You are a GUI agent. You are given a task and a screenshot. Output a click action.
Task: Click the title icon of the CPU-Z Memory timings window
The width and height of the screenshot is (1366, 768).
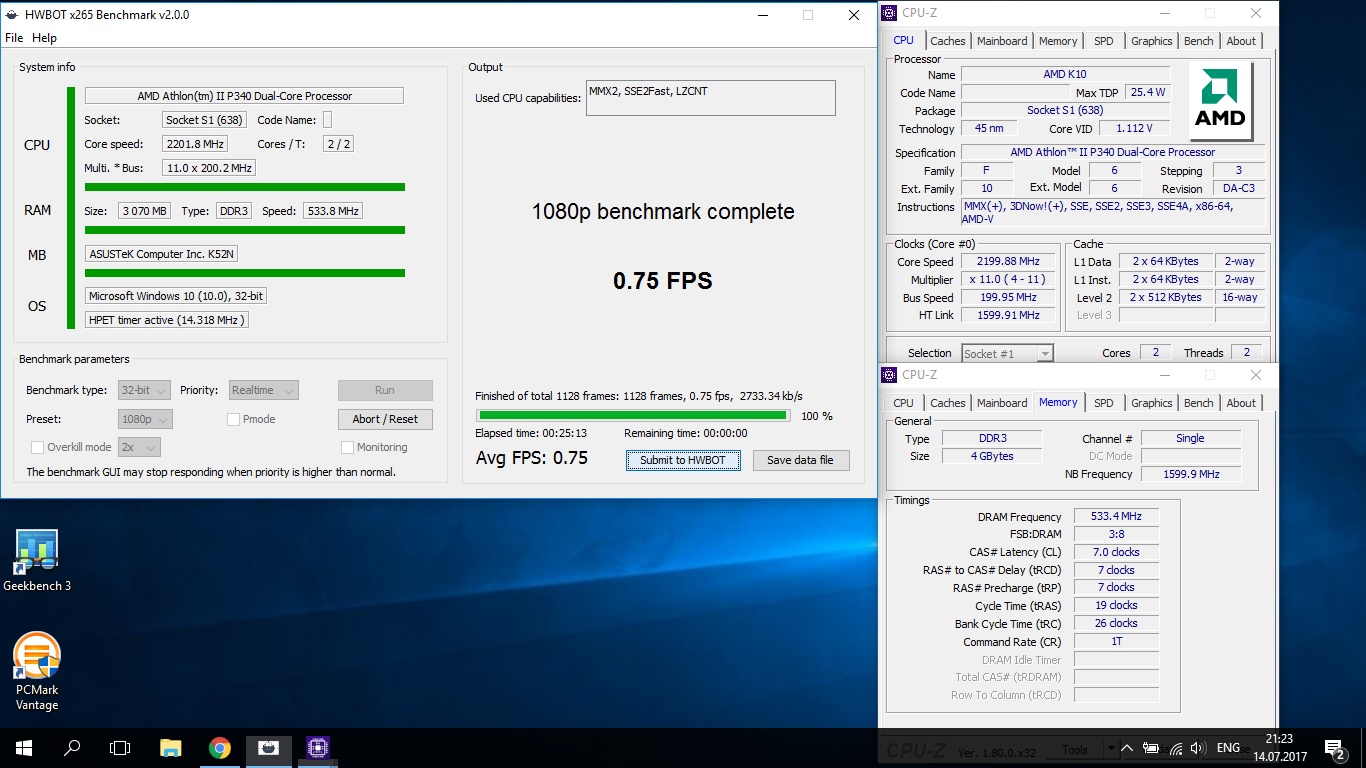pyautogui.click(x=889, y=375)
